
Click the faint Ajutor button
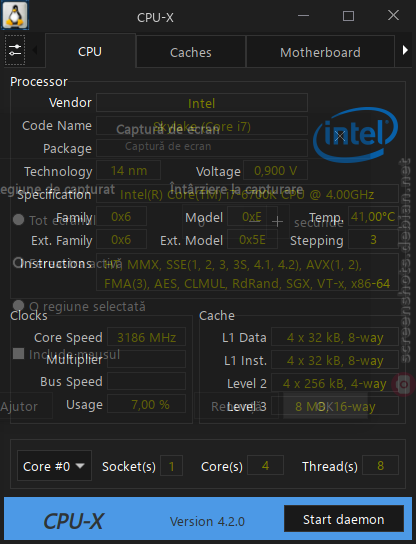click(21, 406)
